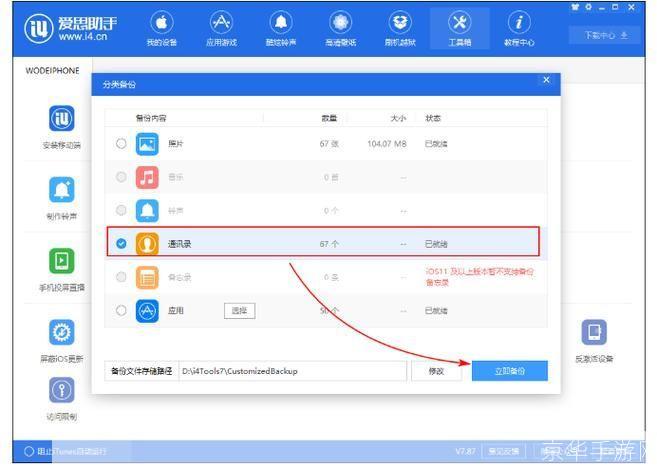This screenshot has height=467, width=657.
Task: Click the 通讯录 label text
Action: [x=179, y=244]
